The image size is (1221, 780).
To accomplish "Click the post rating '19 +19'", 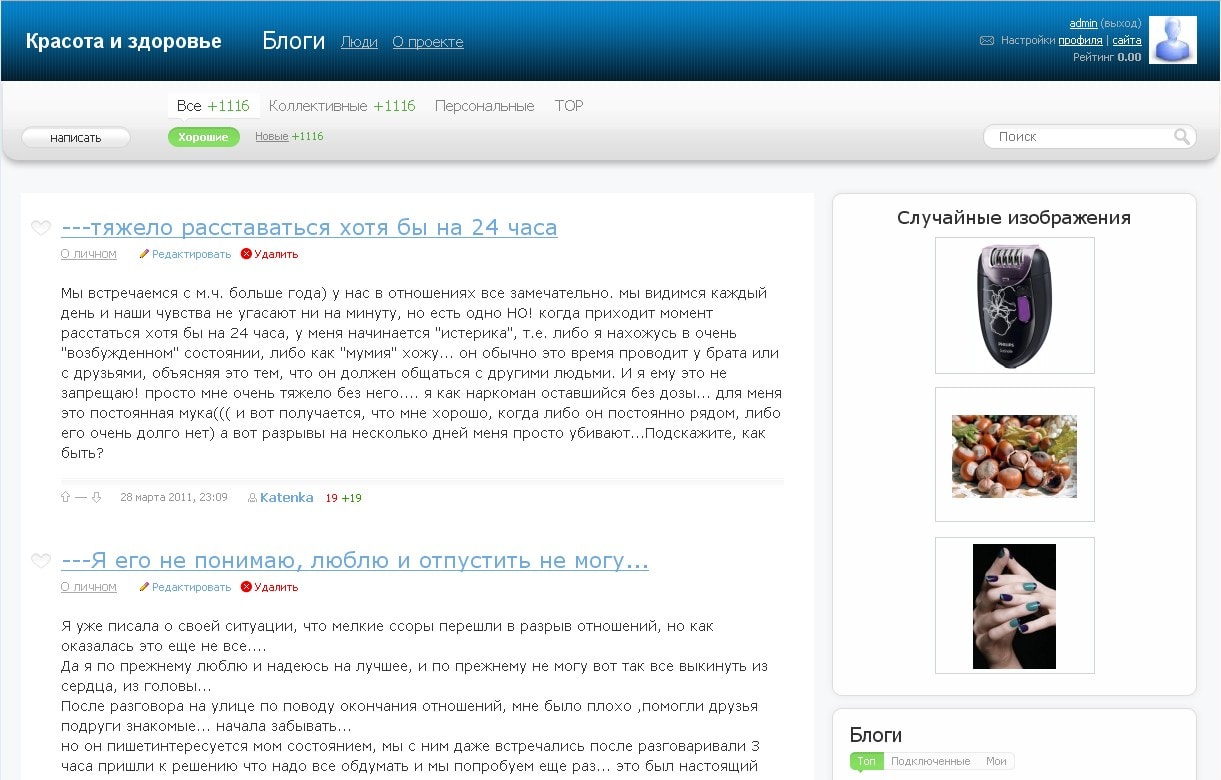I will (343, 498).
